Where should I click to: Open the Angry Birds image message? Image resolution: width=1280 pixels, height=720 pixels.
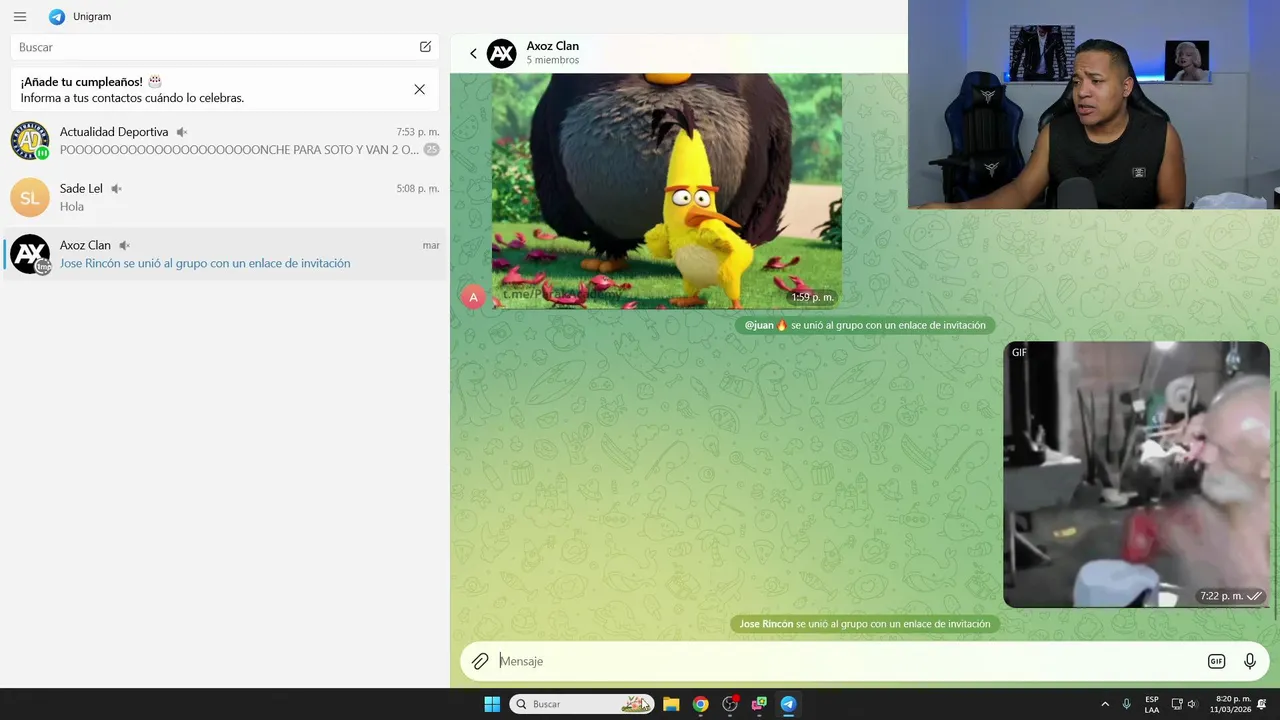pyautogui.click(x=666, y=190)
